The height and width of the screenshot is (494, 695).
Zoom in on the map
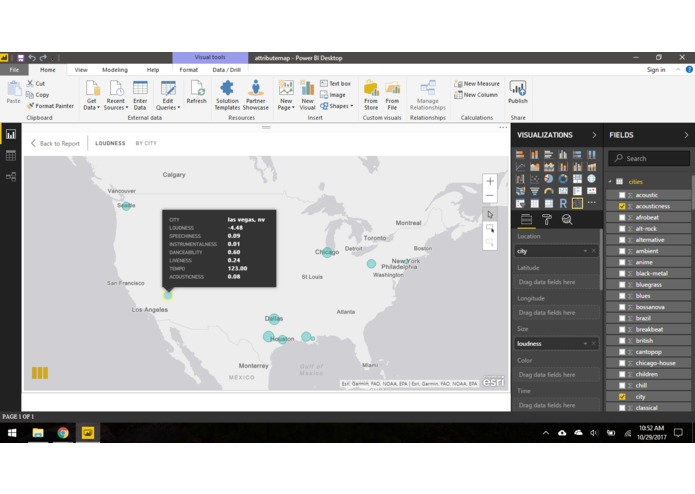click(490, 181)
